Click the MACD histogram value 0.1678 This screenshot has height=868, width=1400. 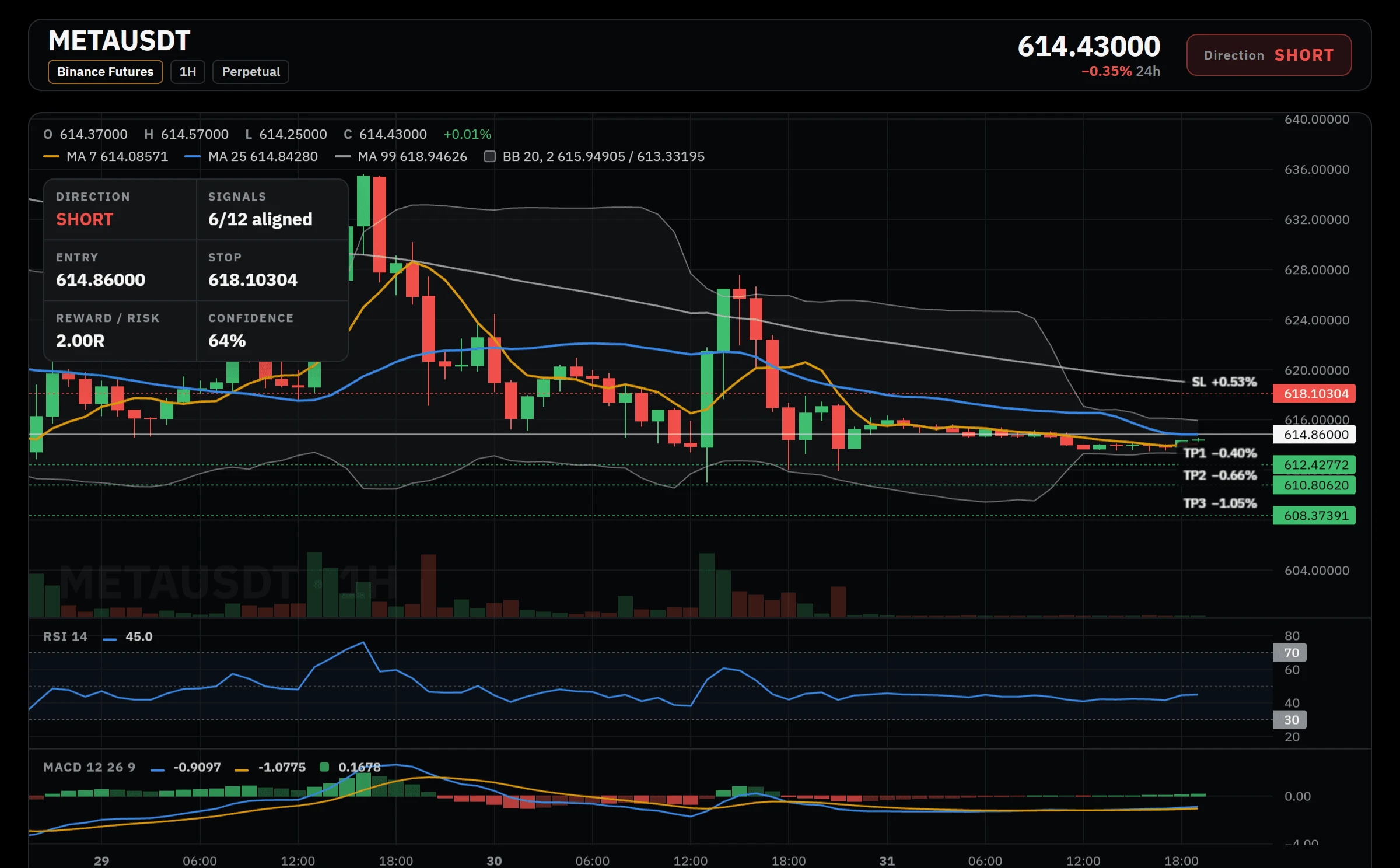click(359, 767)
